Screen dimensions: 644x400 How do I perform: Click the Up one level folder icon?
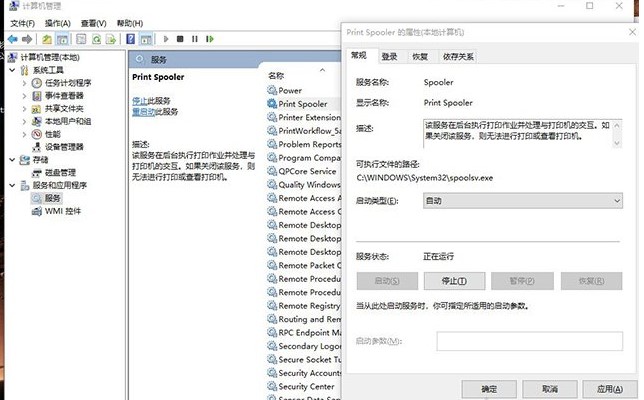pos(47,39)
